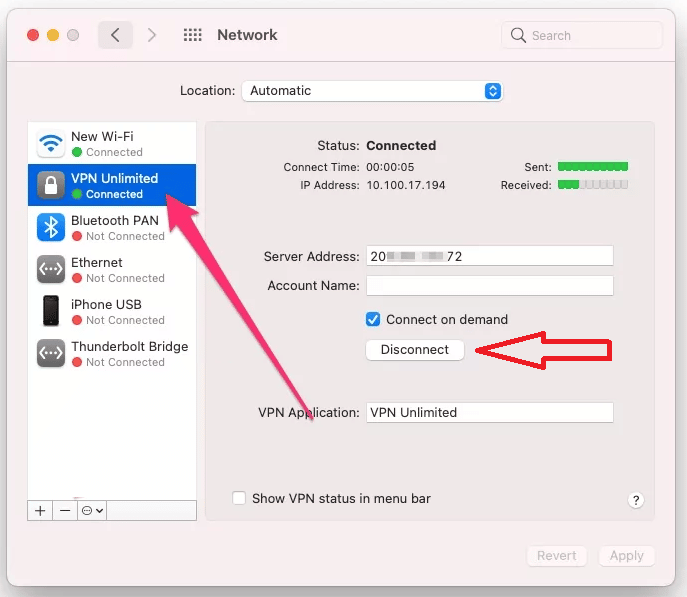The height and width of the screenshot is (597, 687).
Task: Select the VPN Unlimited row label
Action: (x=114, y=178)
